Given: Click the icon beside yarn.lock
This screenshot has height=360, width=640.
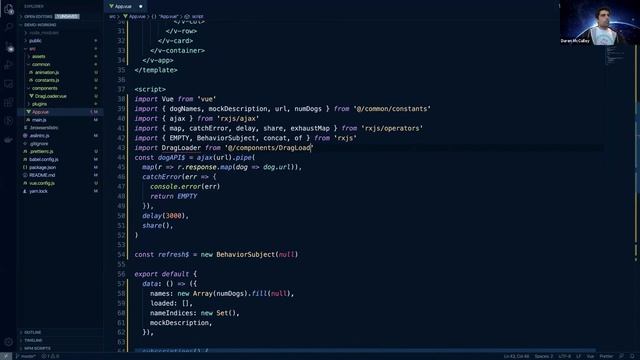Looking at the screenshot, I should [25, 191].
